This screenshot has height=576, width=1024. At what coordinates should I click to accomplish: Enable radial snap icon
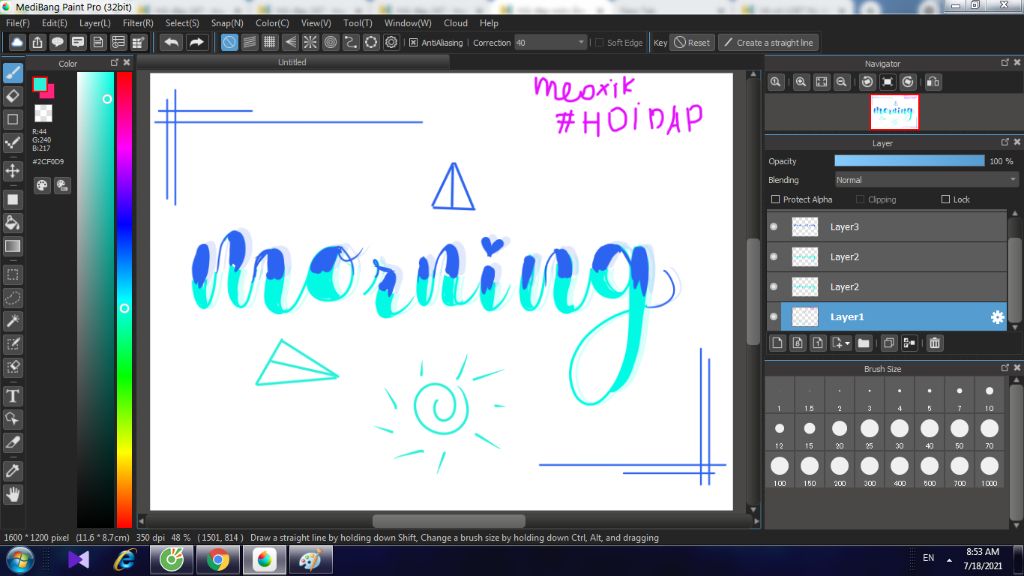point(310,42)
